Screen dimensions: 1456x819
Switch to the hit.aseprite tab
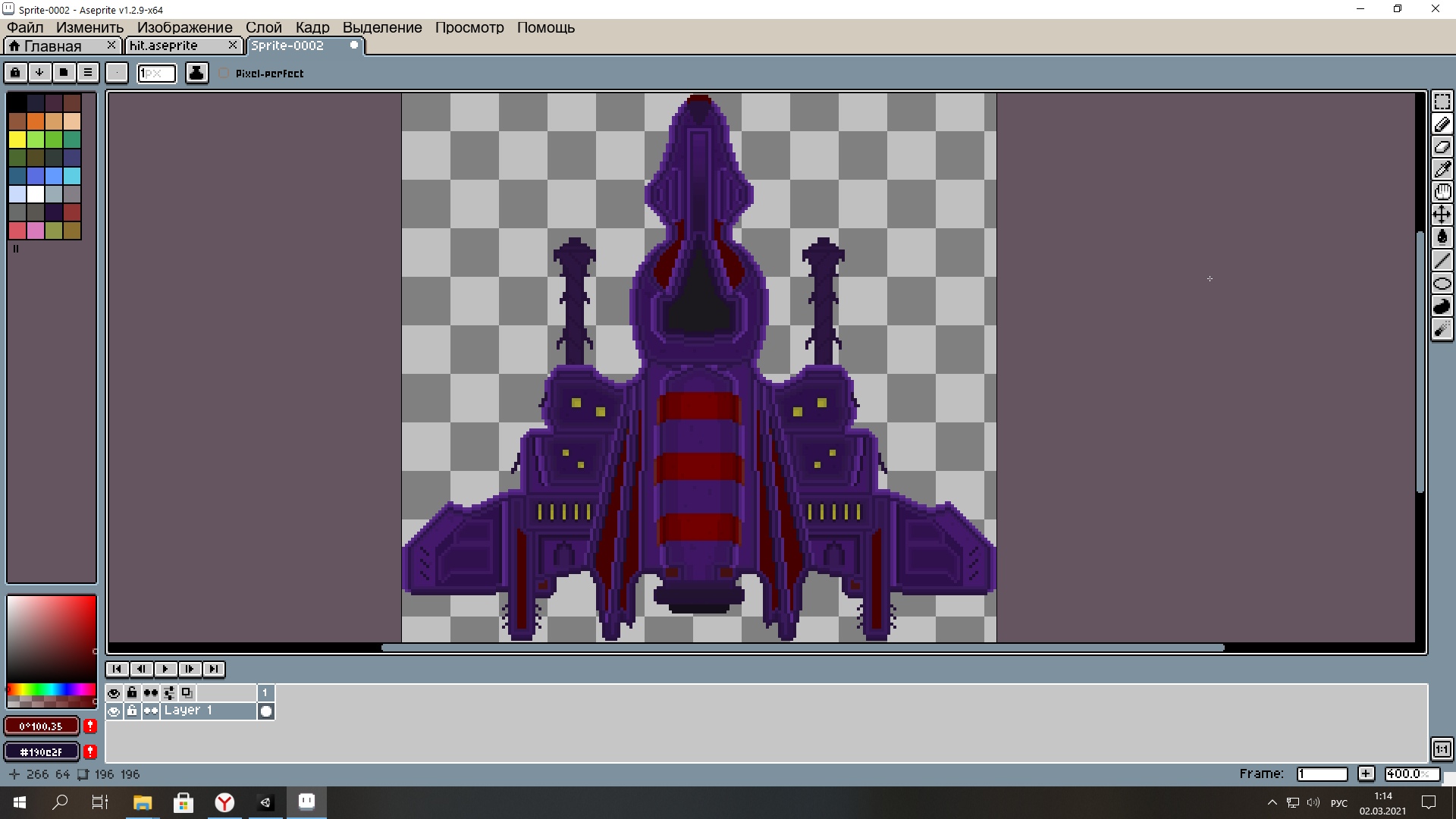coord(164,45)
